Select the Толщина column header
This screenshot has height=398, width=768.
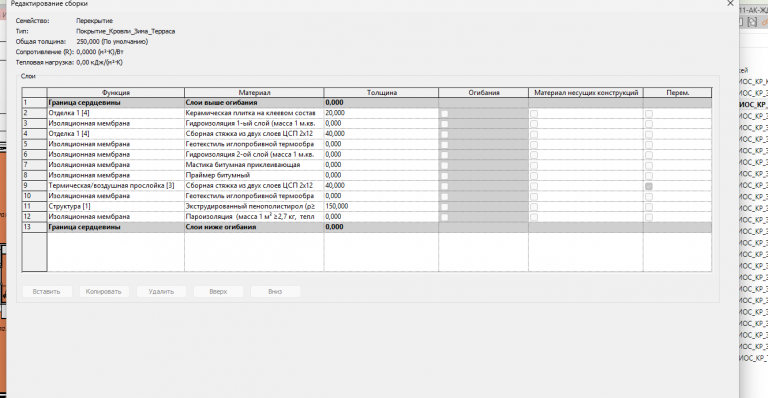tap(382, 93)
